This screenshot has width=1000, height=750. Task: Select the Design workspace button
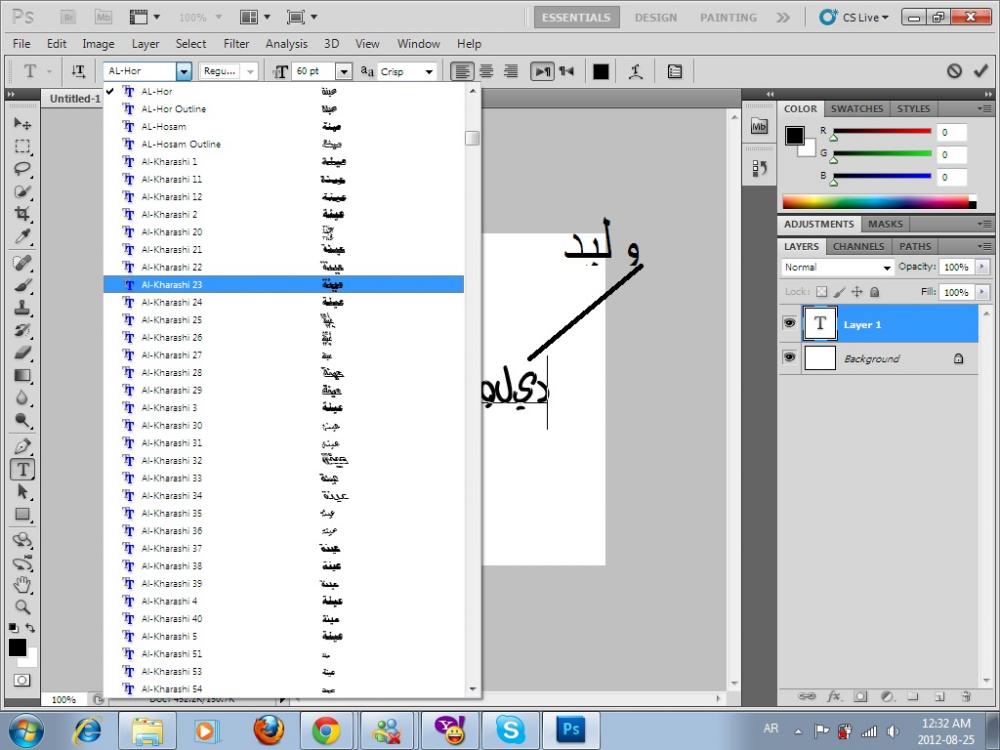(656, 17)
